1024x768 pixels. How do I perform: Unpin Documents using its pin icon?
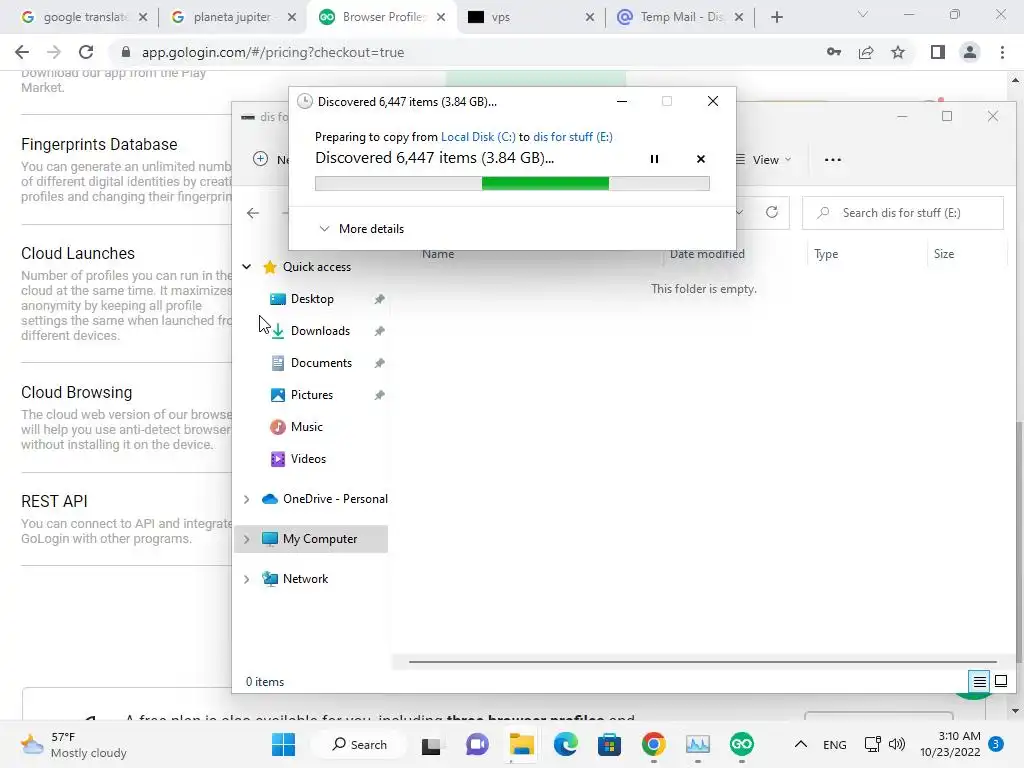click(379, 363)
